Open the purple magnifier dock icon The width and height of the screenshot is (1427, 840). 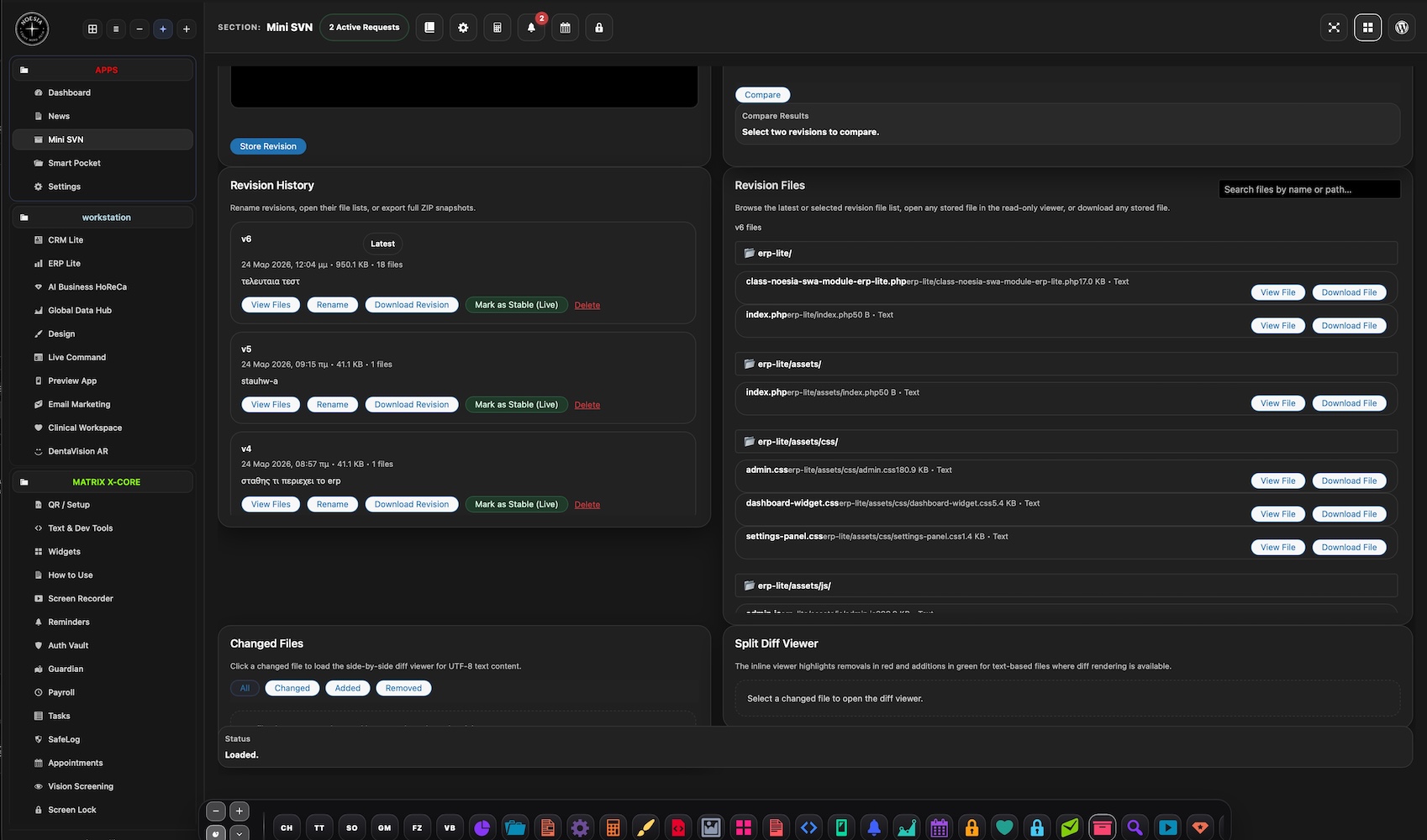coord(1135,827)
